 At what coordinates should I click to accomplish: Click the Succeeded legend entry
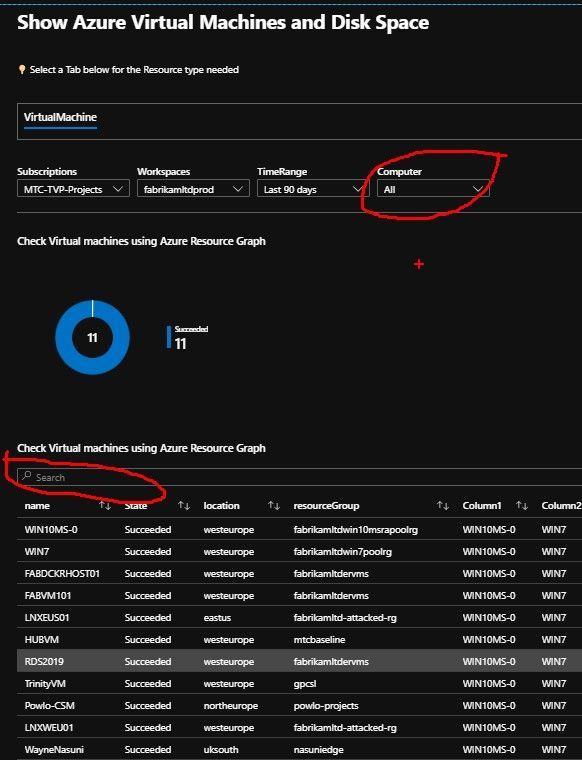click(188, 337)
